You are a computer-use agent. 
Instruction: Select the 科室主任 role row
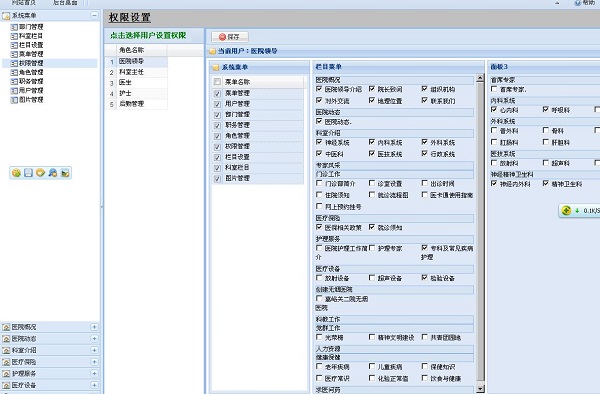(x=136, y=72)
